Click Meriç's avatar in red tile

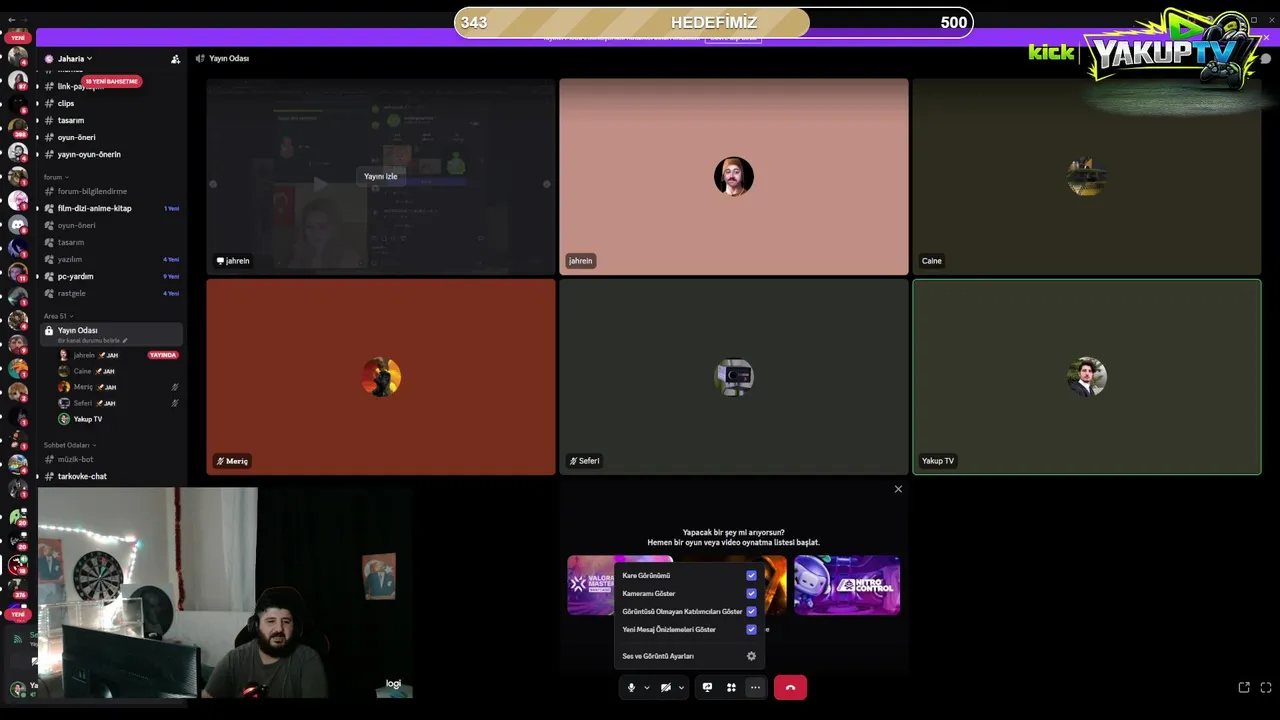[x=381, y=376]
